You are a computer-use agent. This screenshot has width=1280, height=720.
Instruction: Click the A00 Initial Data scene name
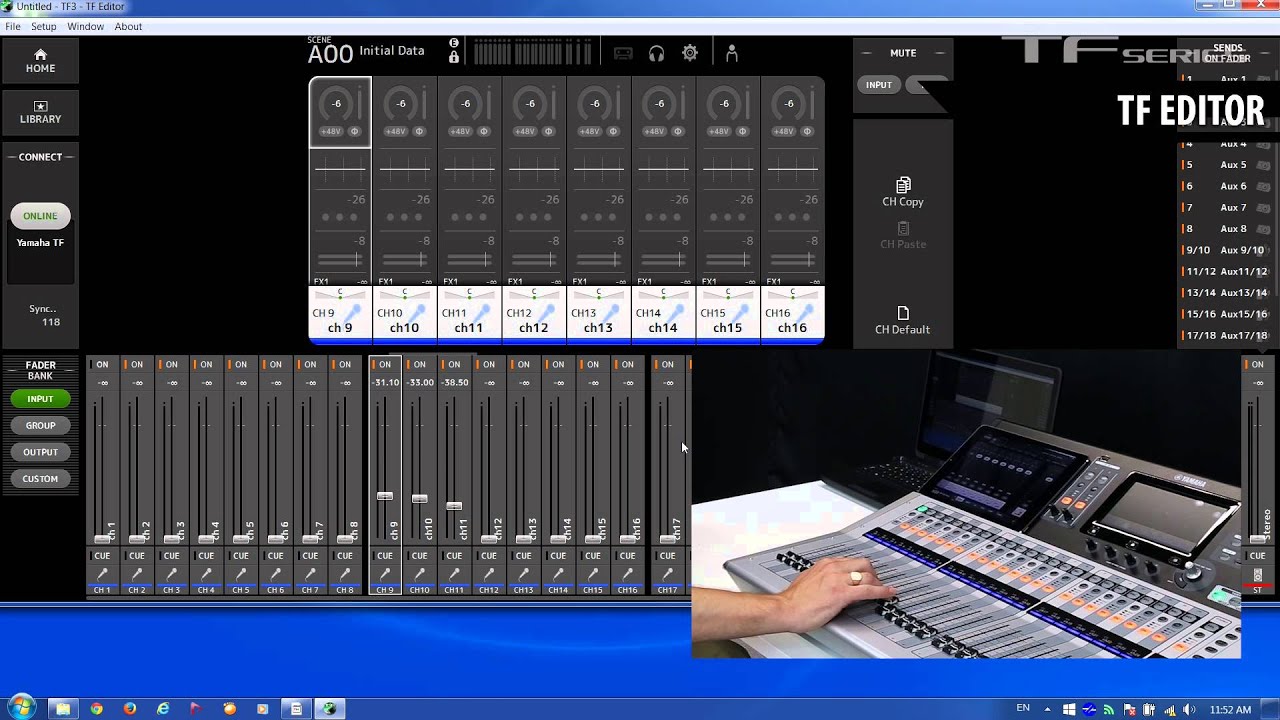point(366,53)
